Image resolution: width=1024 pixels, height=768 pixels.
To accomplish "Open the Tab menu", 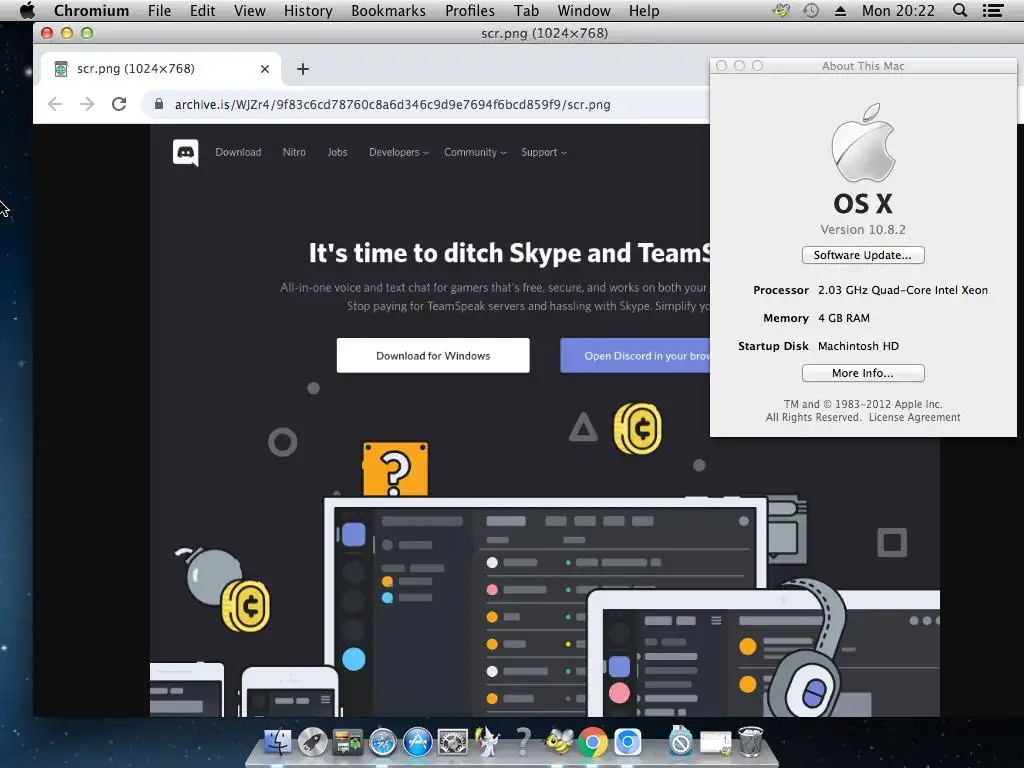I will 526,11.
